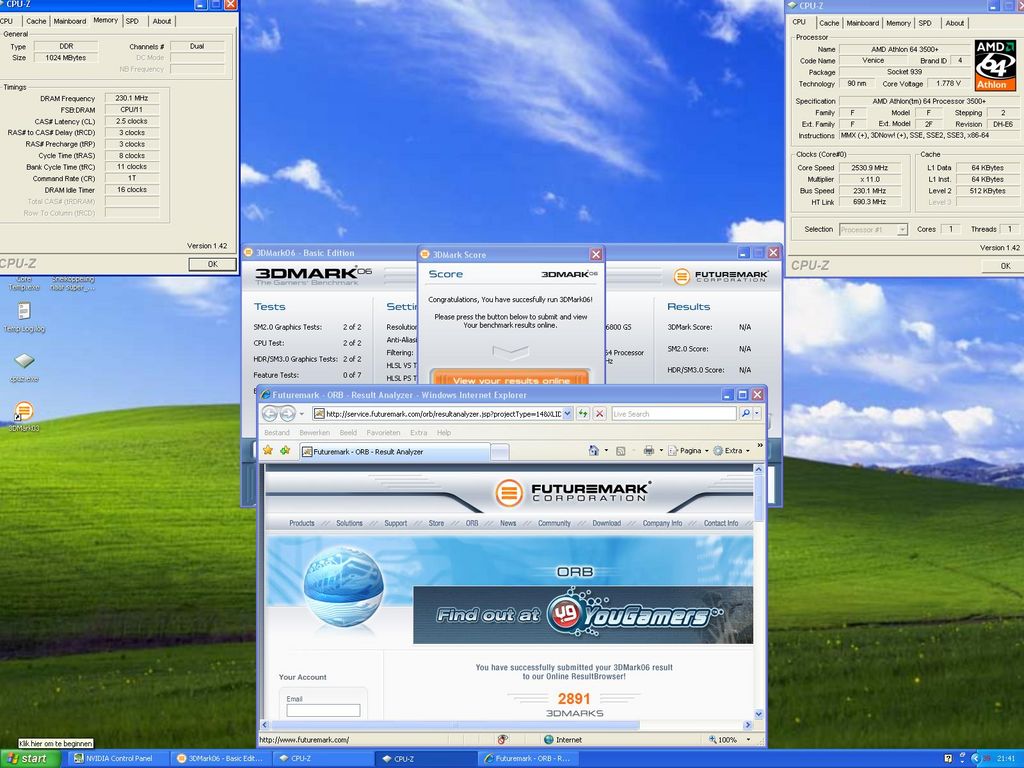Open the Extra tools dropdown in IE toolbar
Screen dimensions: 1024x768
click(731, 451)
